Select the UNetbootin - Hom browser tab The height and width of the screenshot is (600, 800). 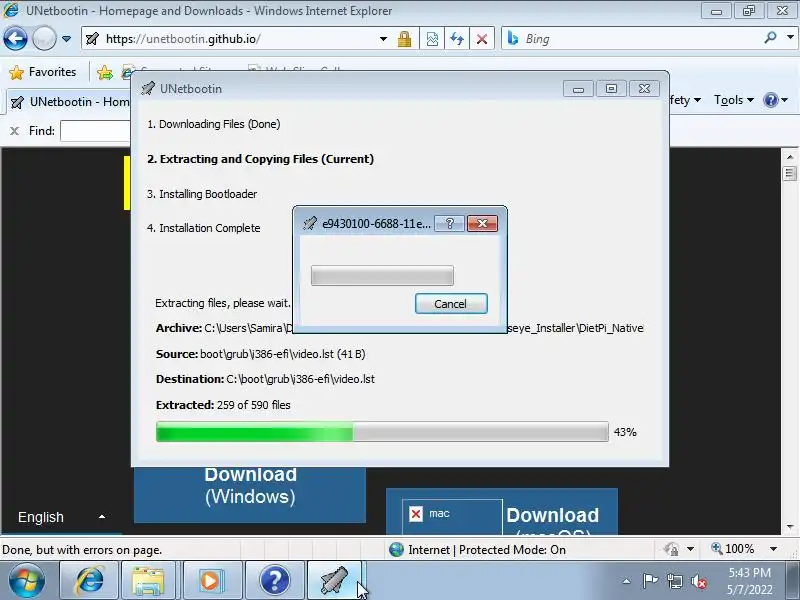click(69, 102)
